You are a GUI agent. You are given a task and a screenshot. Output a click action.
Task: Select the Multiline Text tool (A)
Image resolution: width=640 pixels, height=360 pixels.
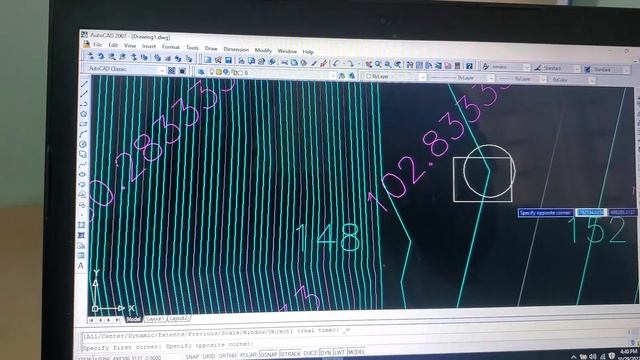pyautogui.click(x=81, y=265)
